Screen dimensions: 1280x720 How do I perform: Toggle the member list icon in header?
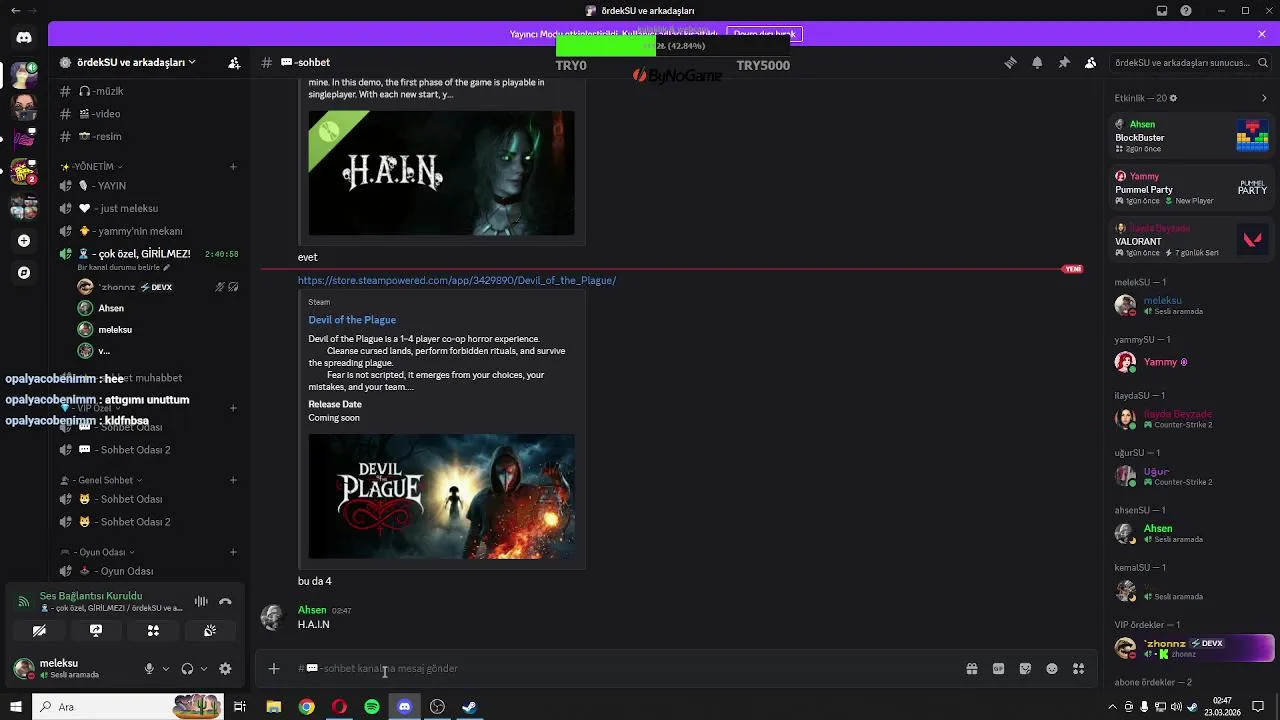pyautogui.click(x=1090, y=62)
